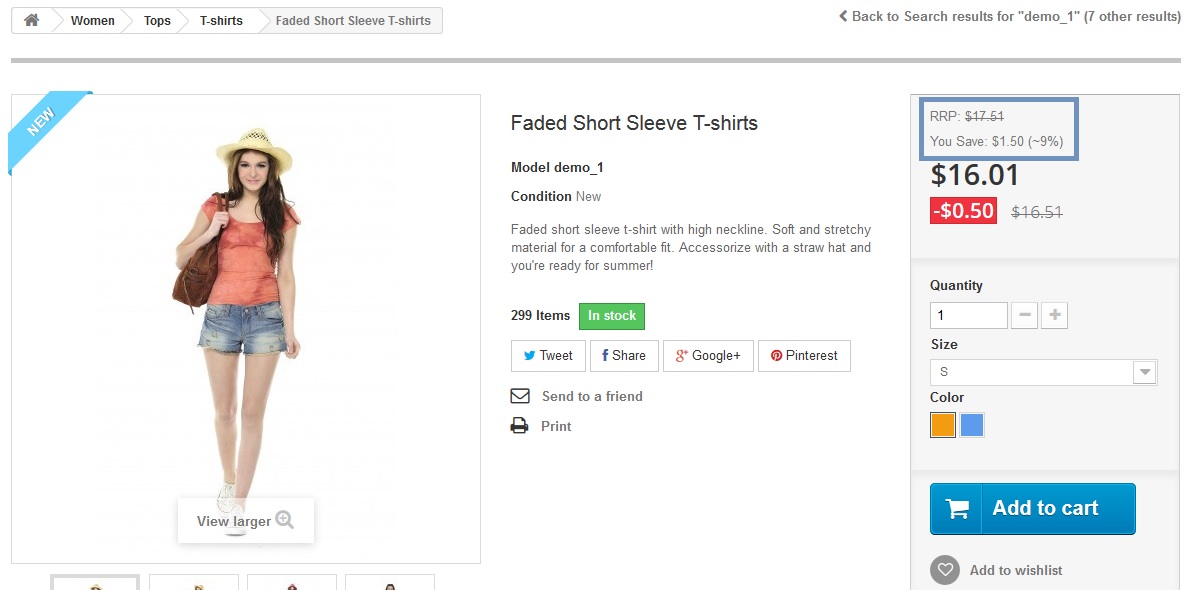Click the Send to a friend envelope icon

point(520,396)
